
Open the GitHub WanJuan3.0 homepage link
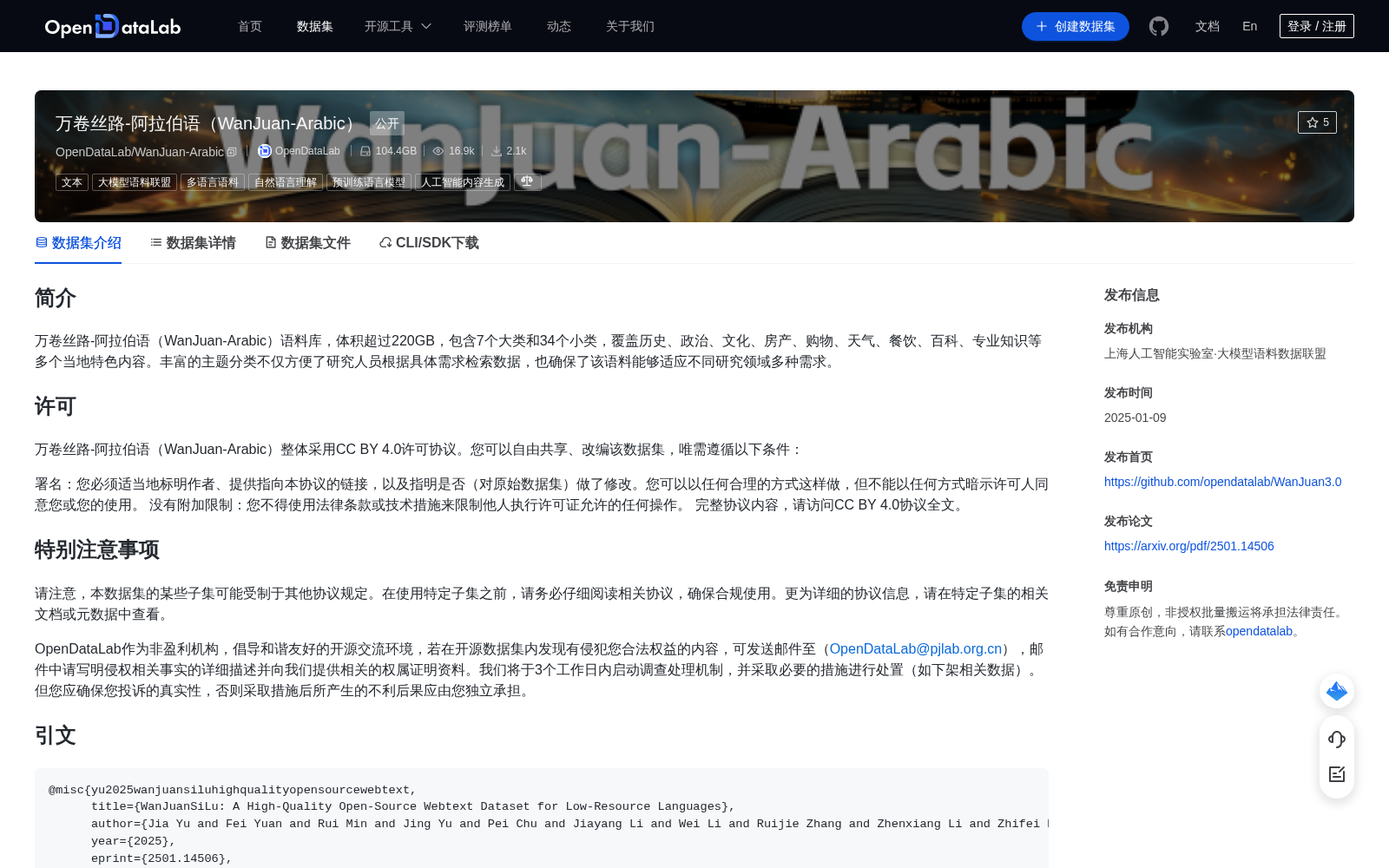tap(1222, 482)
